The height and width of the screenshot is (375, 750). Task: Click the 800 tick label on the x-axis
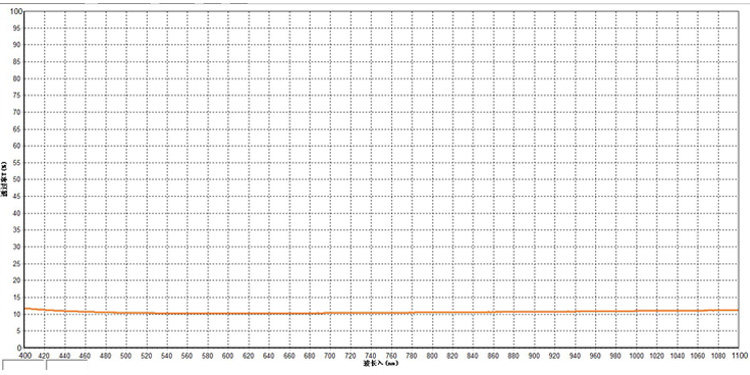[432, 356]
